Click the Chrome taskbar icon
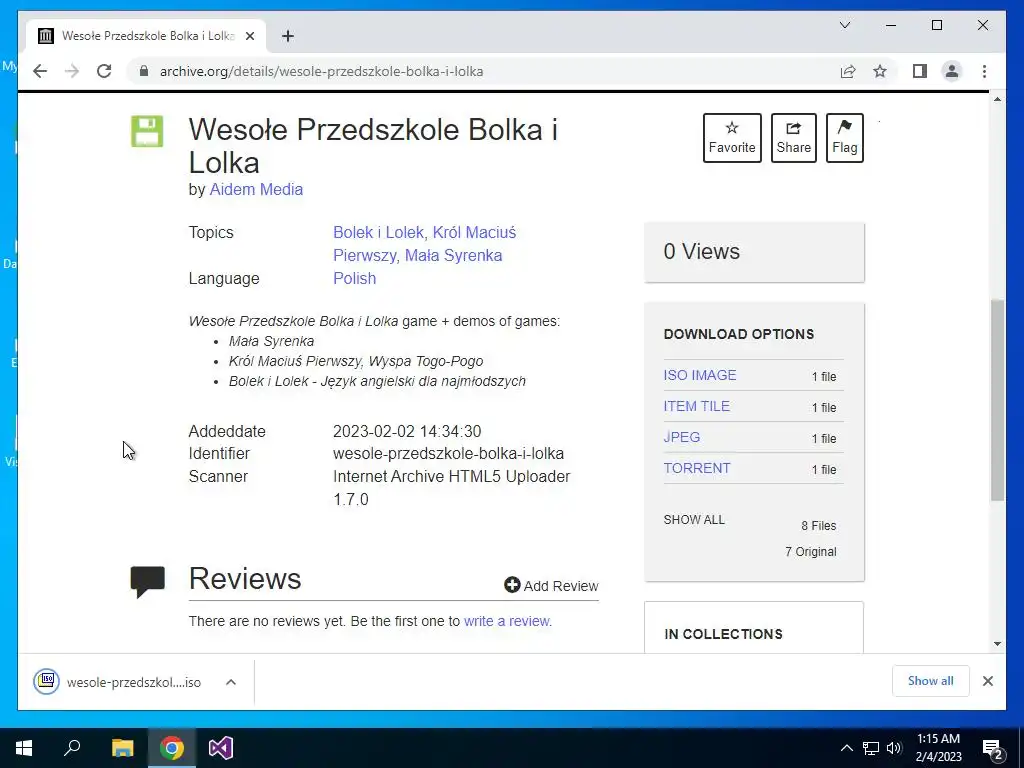 (x=172, y=748)
